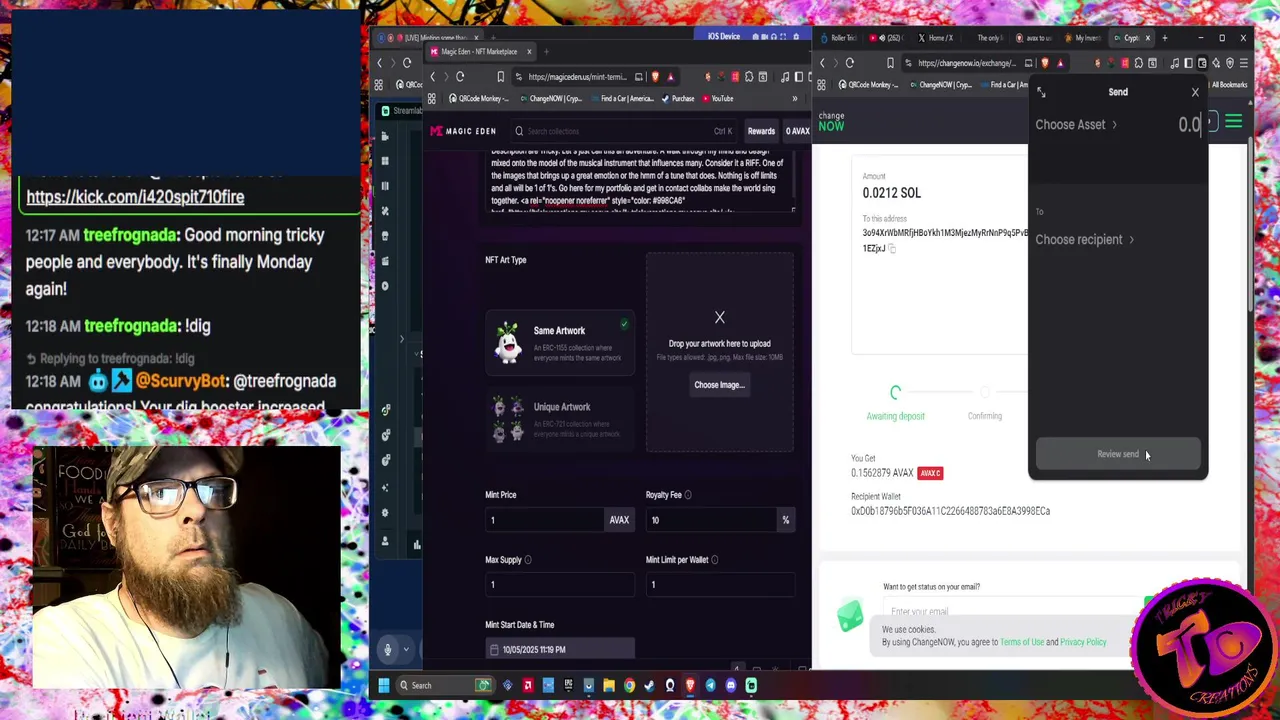The image size is (1280, 720).
Task: Switch to the Roller Trick tab
Action: 840,38
